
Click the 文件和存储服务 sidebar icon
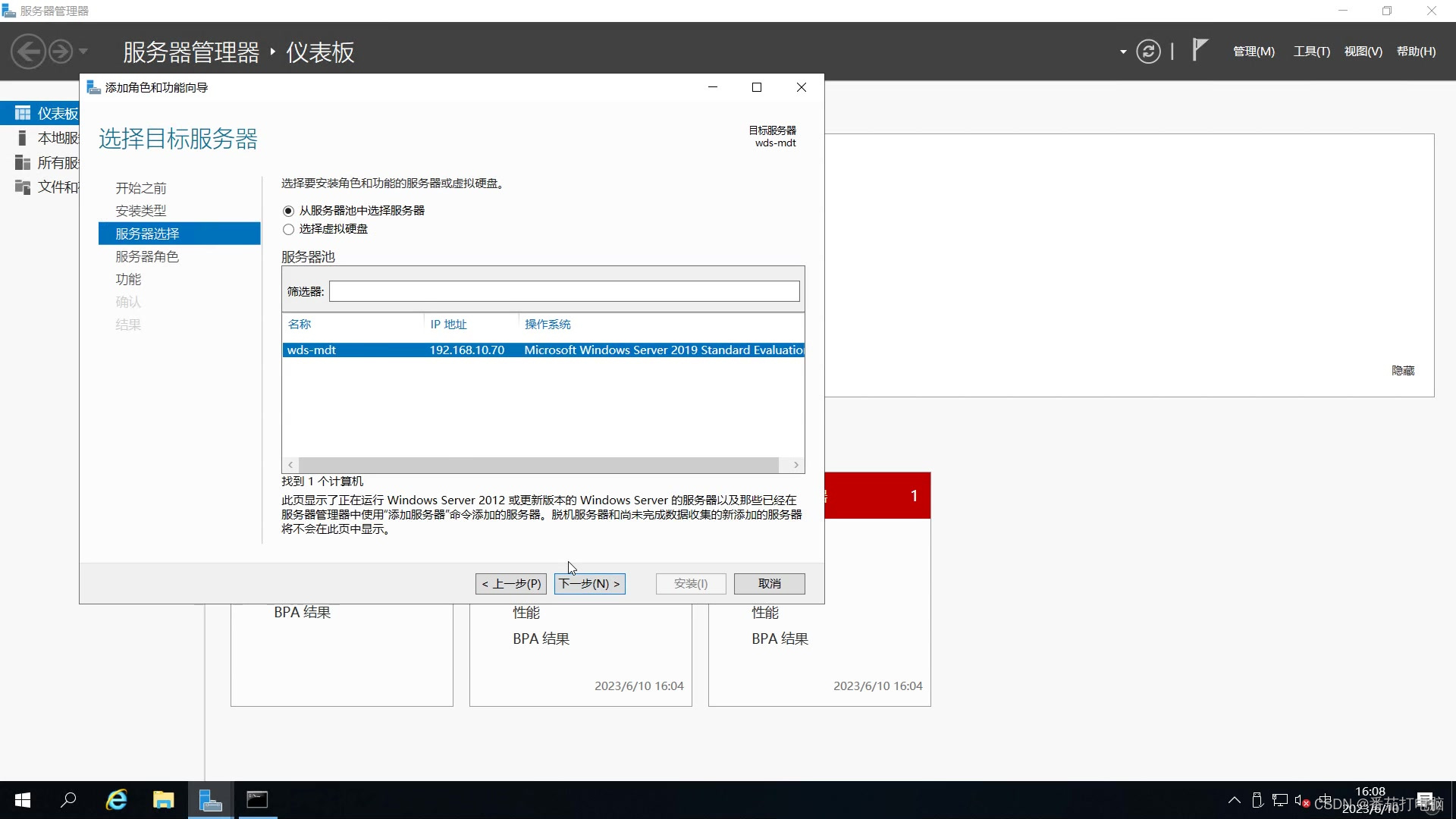coord(23,187)
